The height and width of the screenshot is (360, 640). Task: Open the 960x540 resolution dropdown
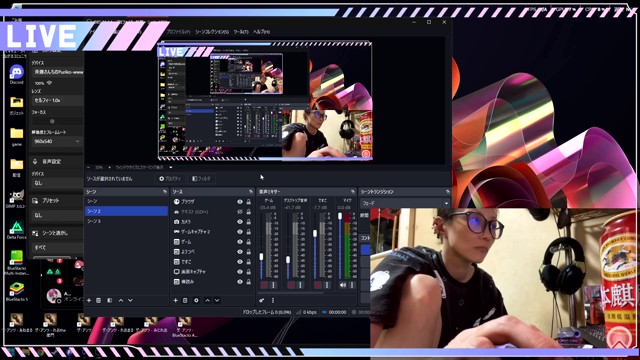[57, 141]
